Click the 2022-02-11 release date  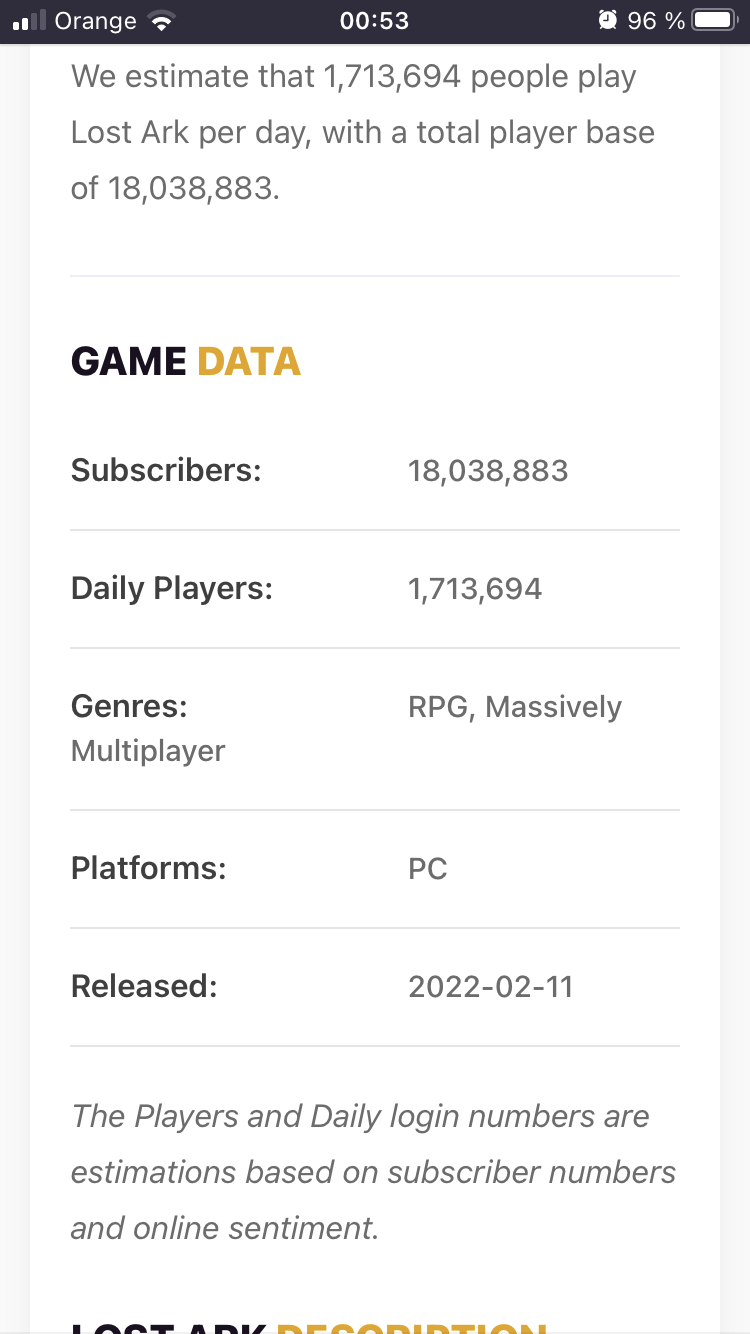[x=491, y=987]
